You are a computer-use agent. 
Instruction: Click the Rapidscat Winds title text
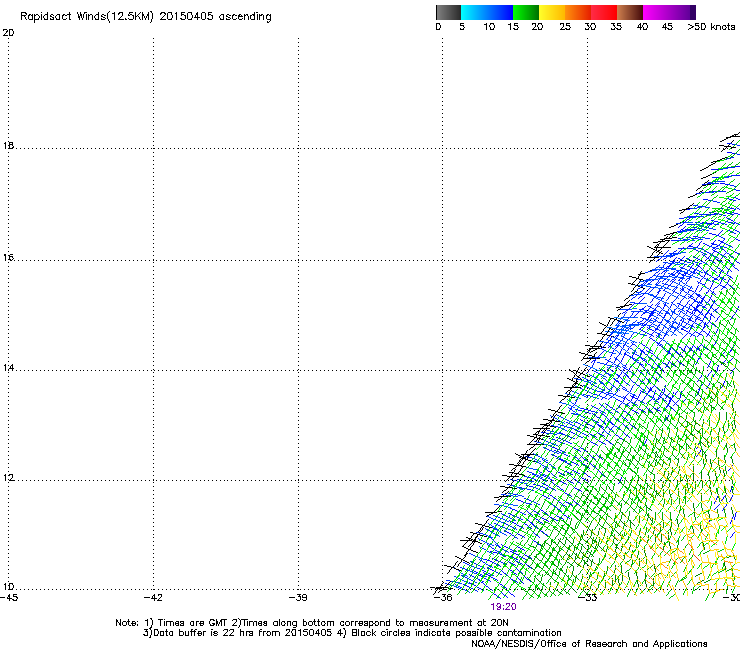146,17
